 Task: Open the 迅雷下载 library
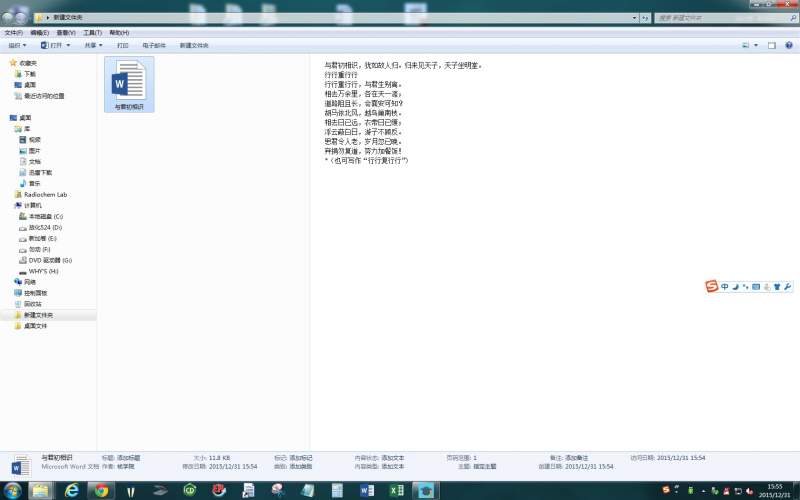[x=40, y=172]
